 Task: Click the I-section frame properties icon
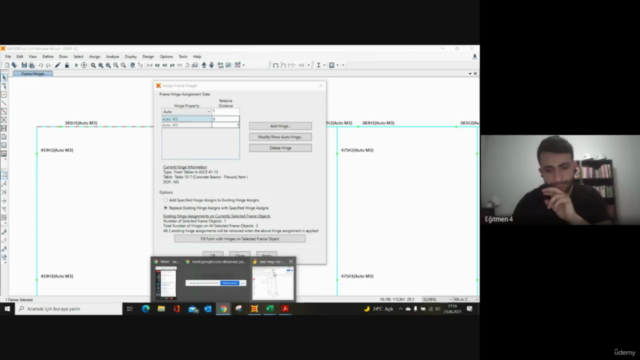coord(318,65)
